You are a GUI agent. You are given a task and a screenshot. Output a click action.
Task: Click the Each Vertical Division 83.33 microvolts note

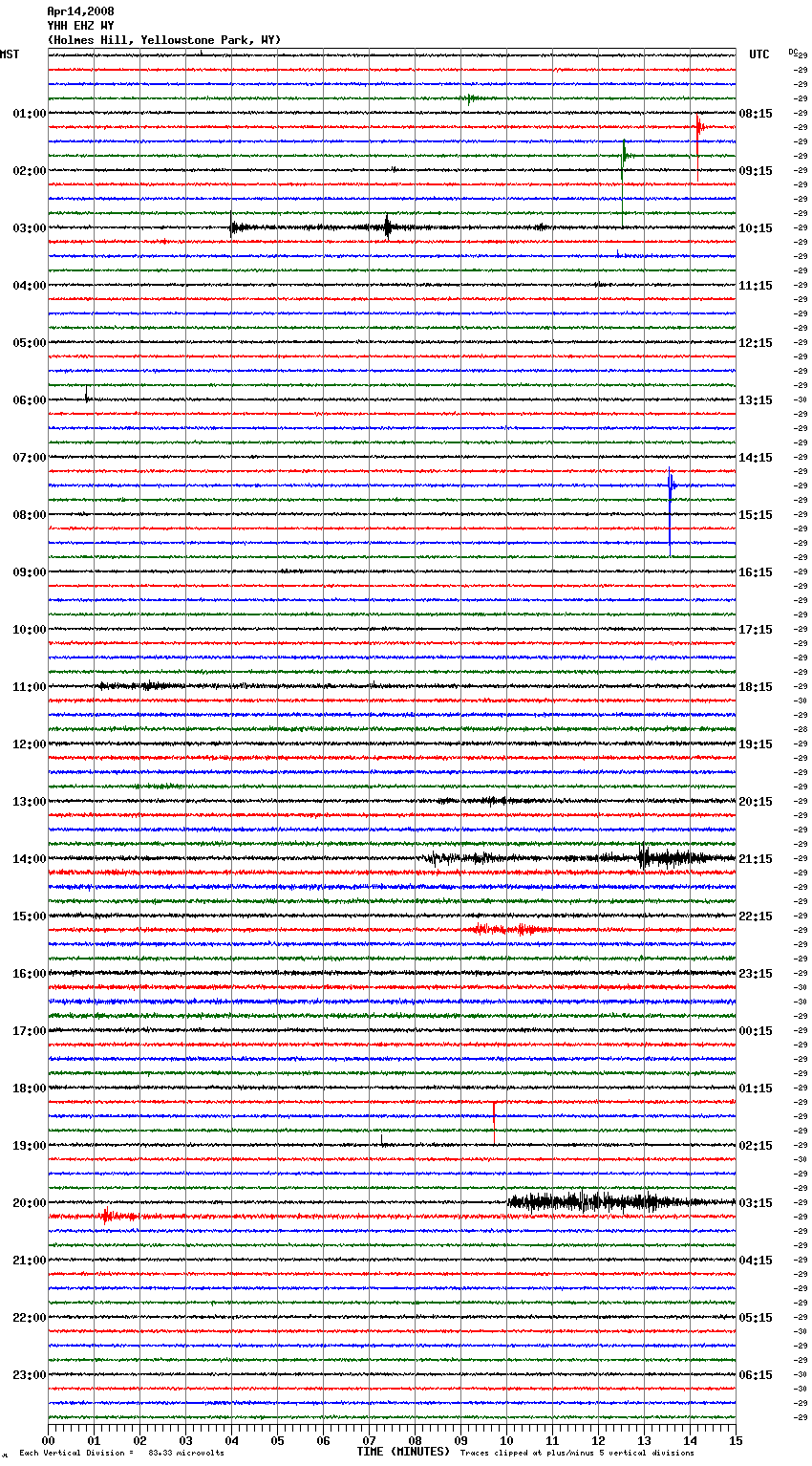121,1454
